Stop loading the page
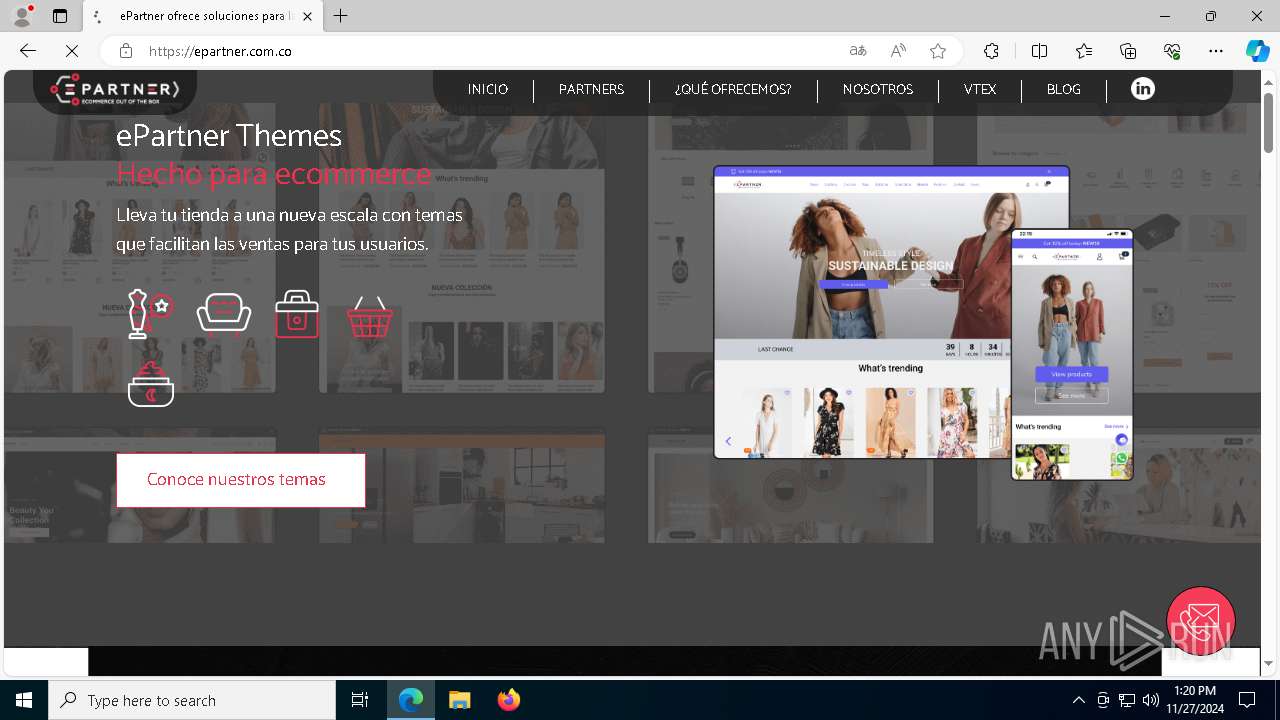This screenshot has height=720, width=1280. coord(72,51)
